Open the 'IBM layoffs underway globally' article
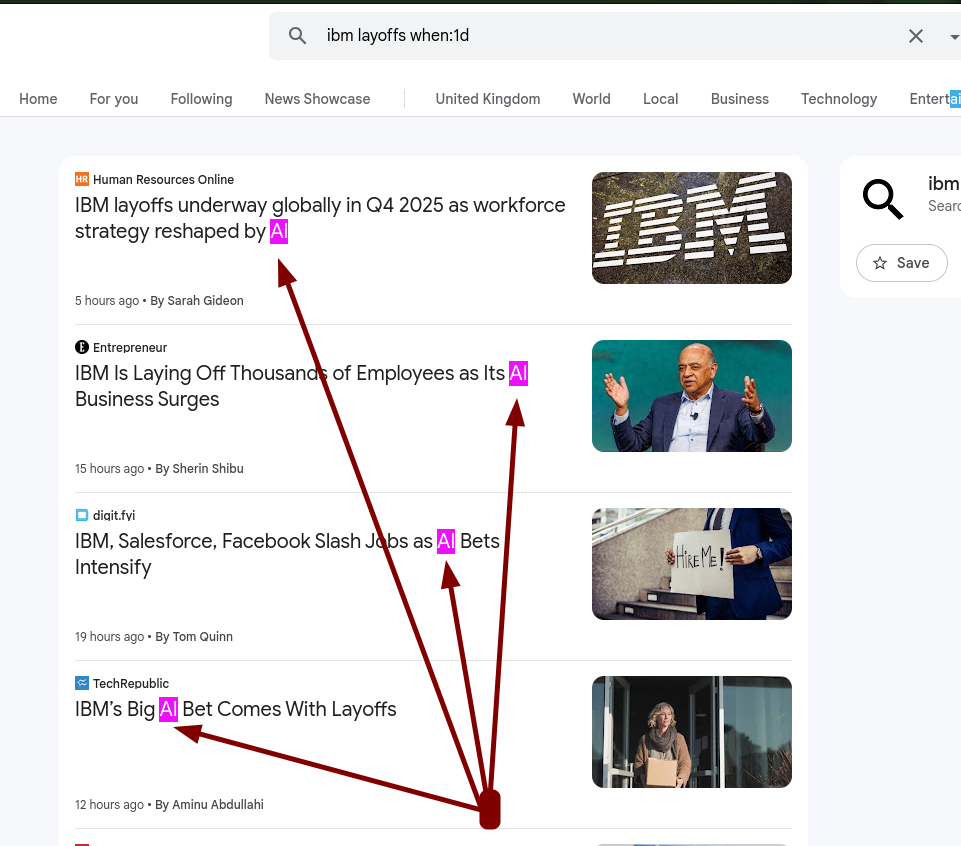Image resolution: width=961 pixels, height=846 pixels. click(x=320, y=218)
